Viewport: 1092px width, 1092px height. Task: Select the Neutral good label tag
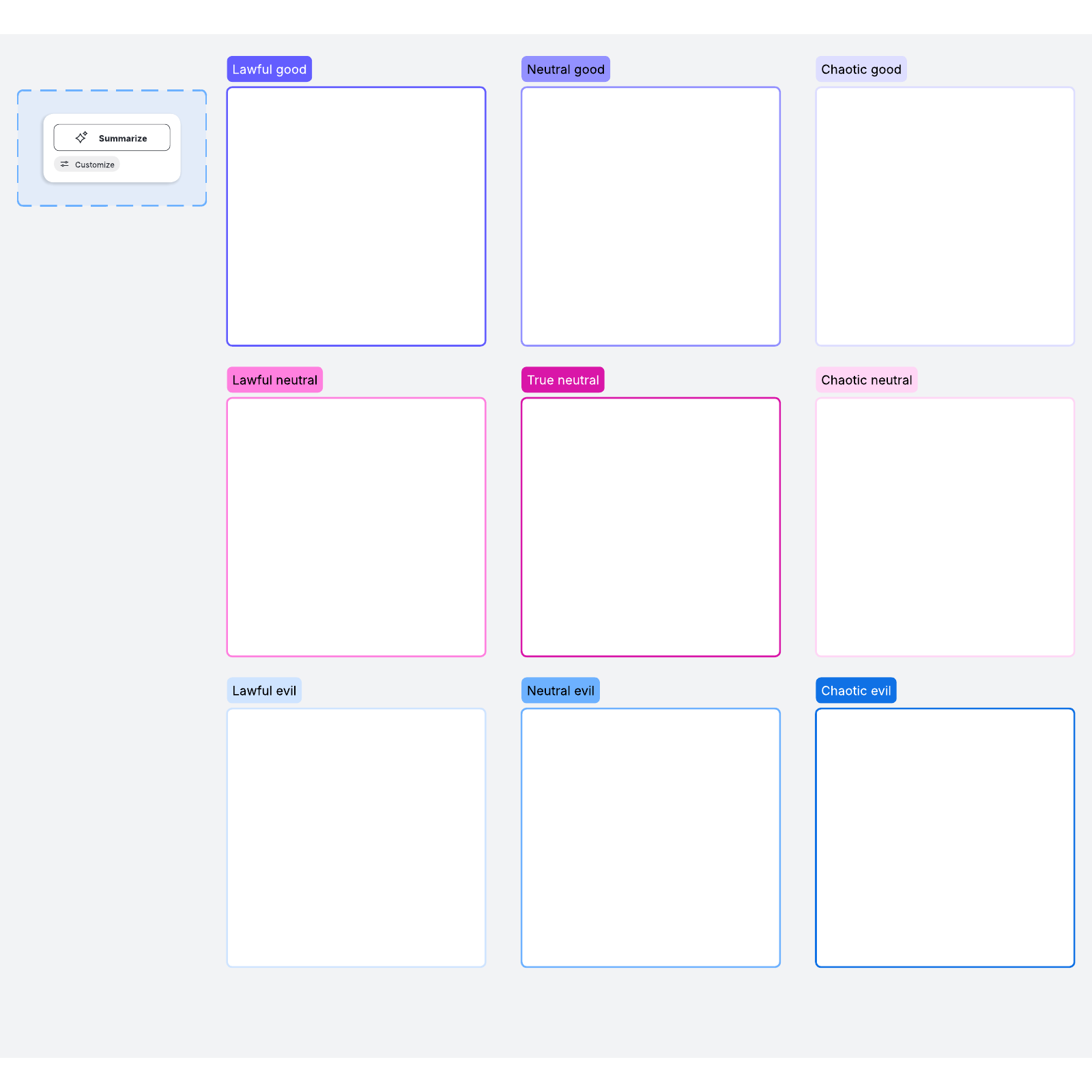click(x=565, y=69)
